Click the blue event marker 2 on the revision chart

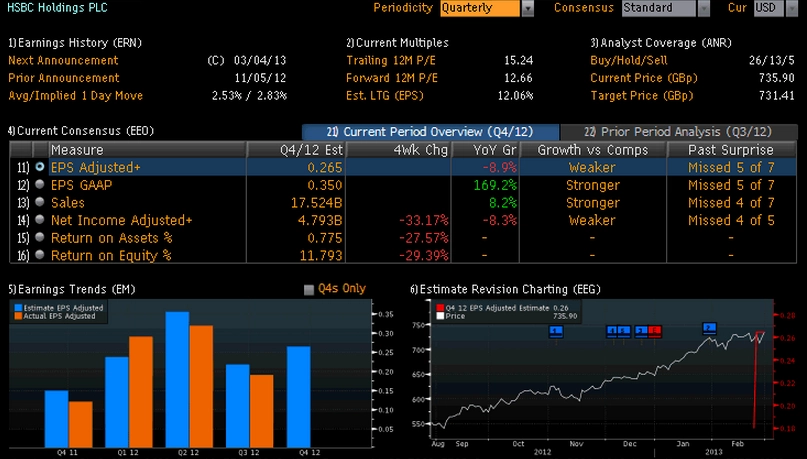point(709,328)
